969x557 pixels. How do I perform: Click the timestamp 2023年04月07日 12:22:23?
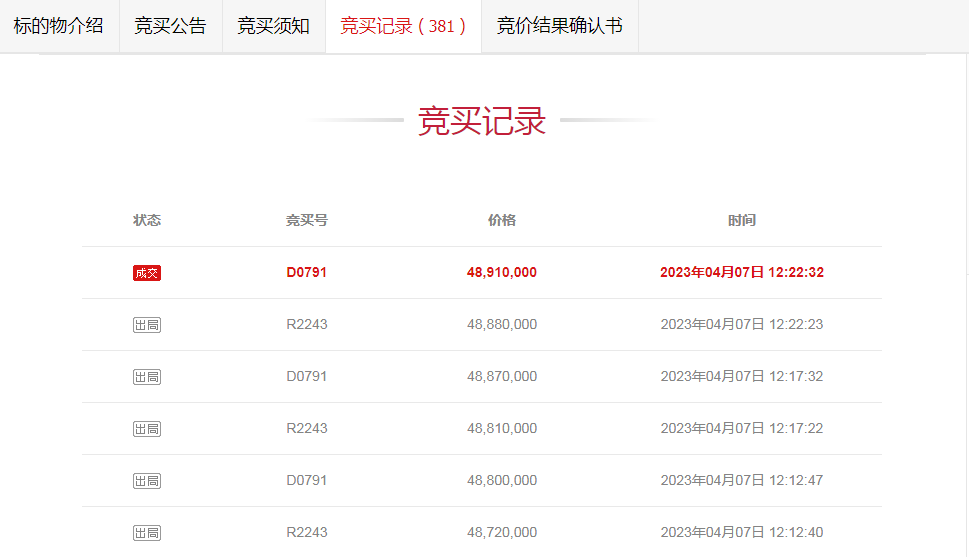[742, 325]
